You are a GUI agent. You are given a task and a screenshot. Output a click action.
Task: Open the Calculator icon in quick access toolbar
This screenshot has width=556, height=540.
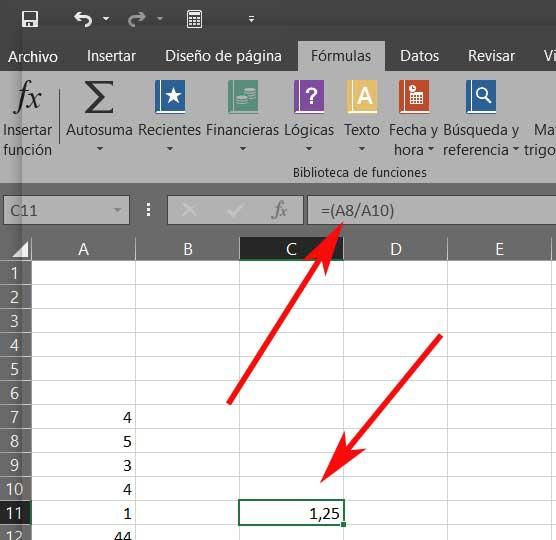pos(194,19)
